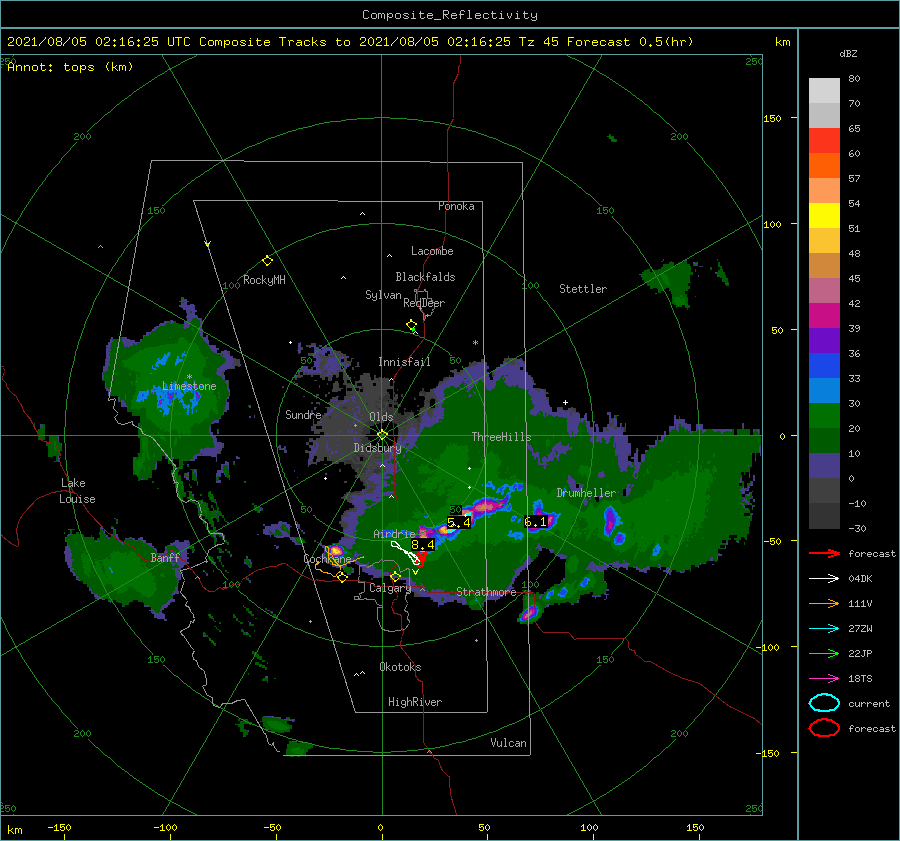Click the Ponoka city label
This screenshot has width=900, height=841.
(x=456, y=206)
